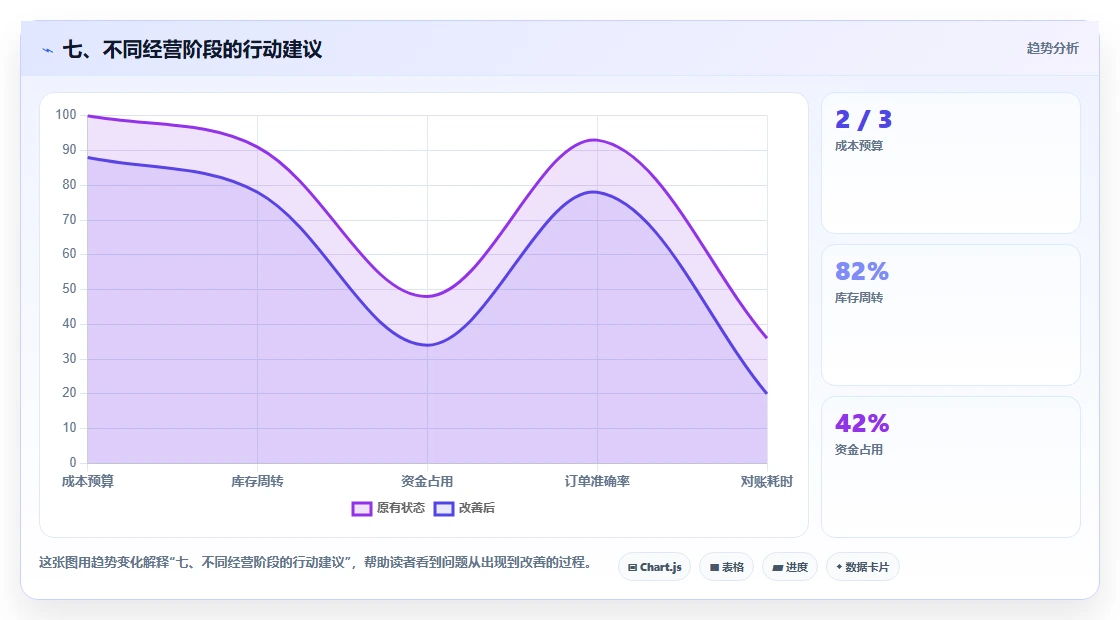Click the chart description sentence below the chart
The width and height of the screenshot is (1120, 620).
point(316,562)
